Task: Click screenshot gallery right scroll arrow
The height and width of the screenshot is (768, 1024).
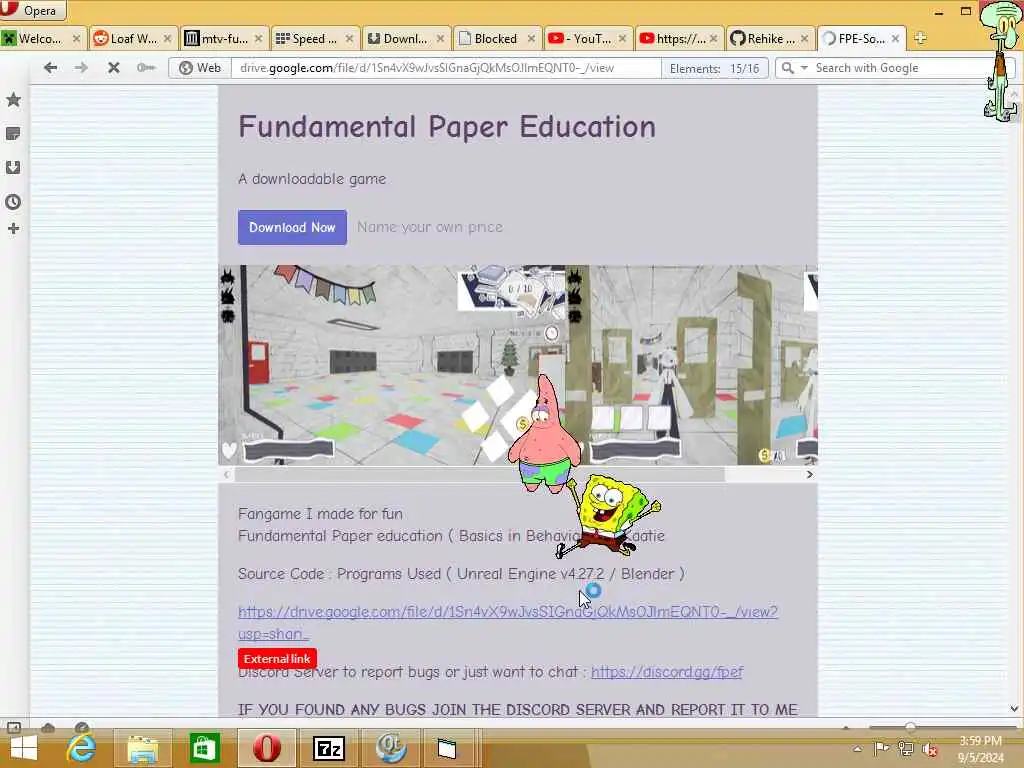Action: [x=809, y=474]
